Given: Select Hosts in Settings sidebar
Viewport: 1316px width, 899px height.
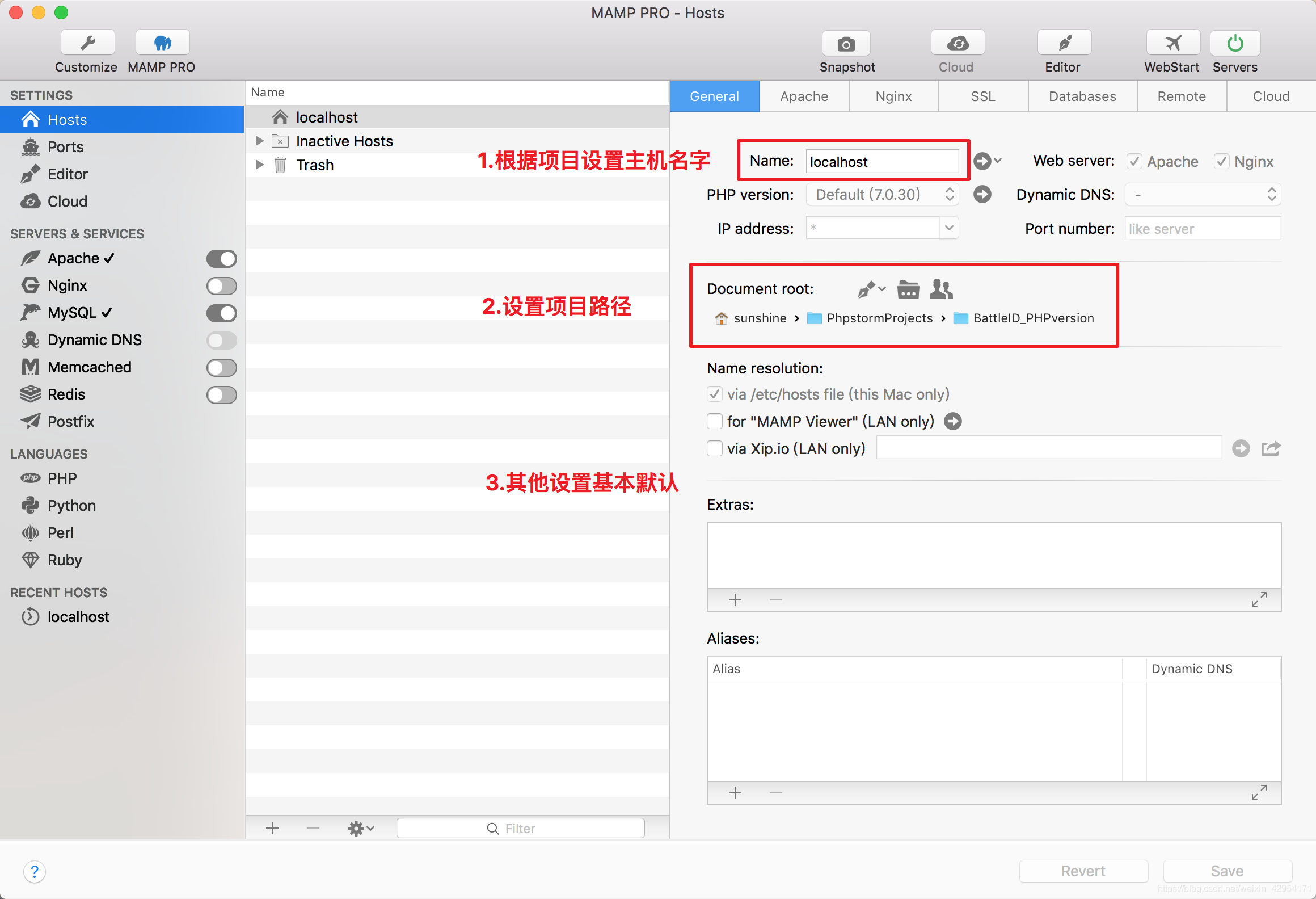Looking at the screenshot, I should coord(122,119).
